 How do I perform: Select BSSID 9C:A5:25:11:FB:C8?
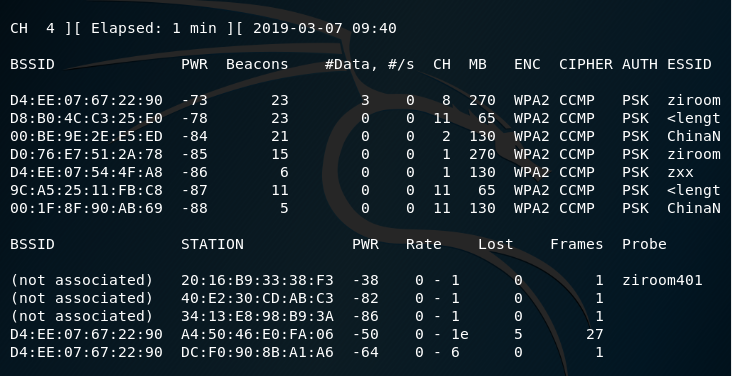point(86,191)
